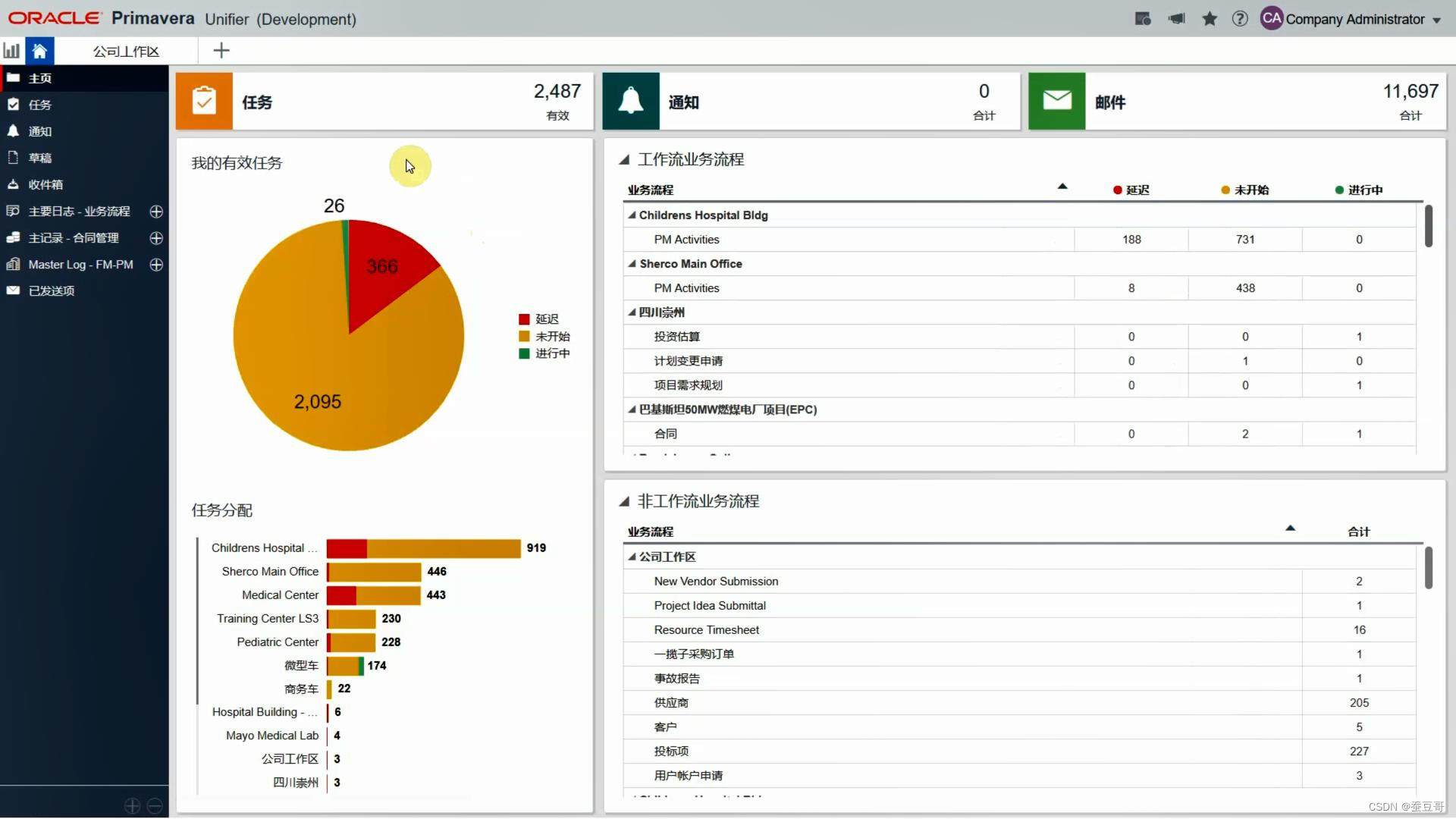Click the 微型车 bar showing 174
Screen dimensions: 1456x819
coord(345,665)
